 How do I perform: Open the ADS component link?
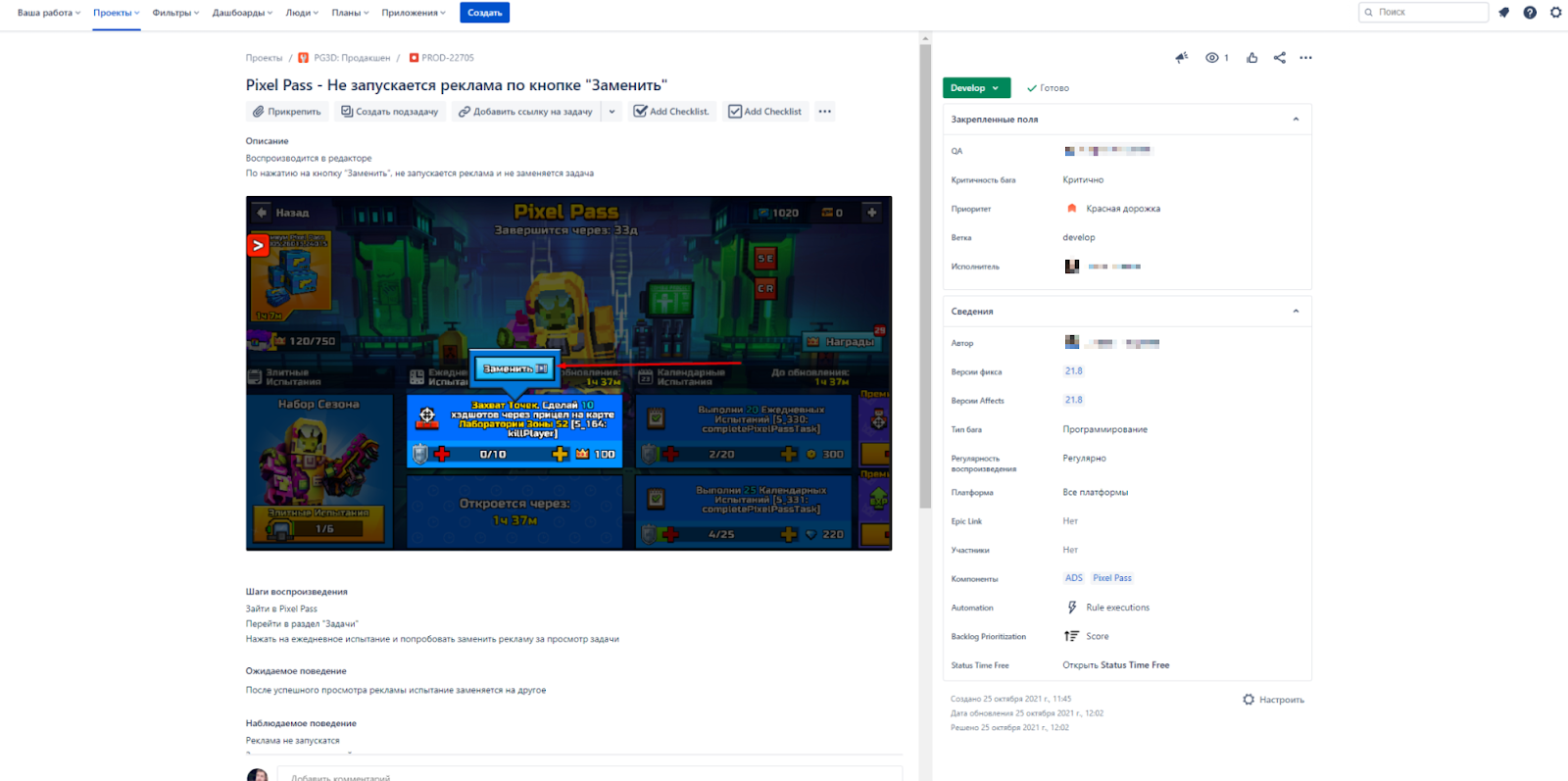tap(1074, 578)
